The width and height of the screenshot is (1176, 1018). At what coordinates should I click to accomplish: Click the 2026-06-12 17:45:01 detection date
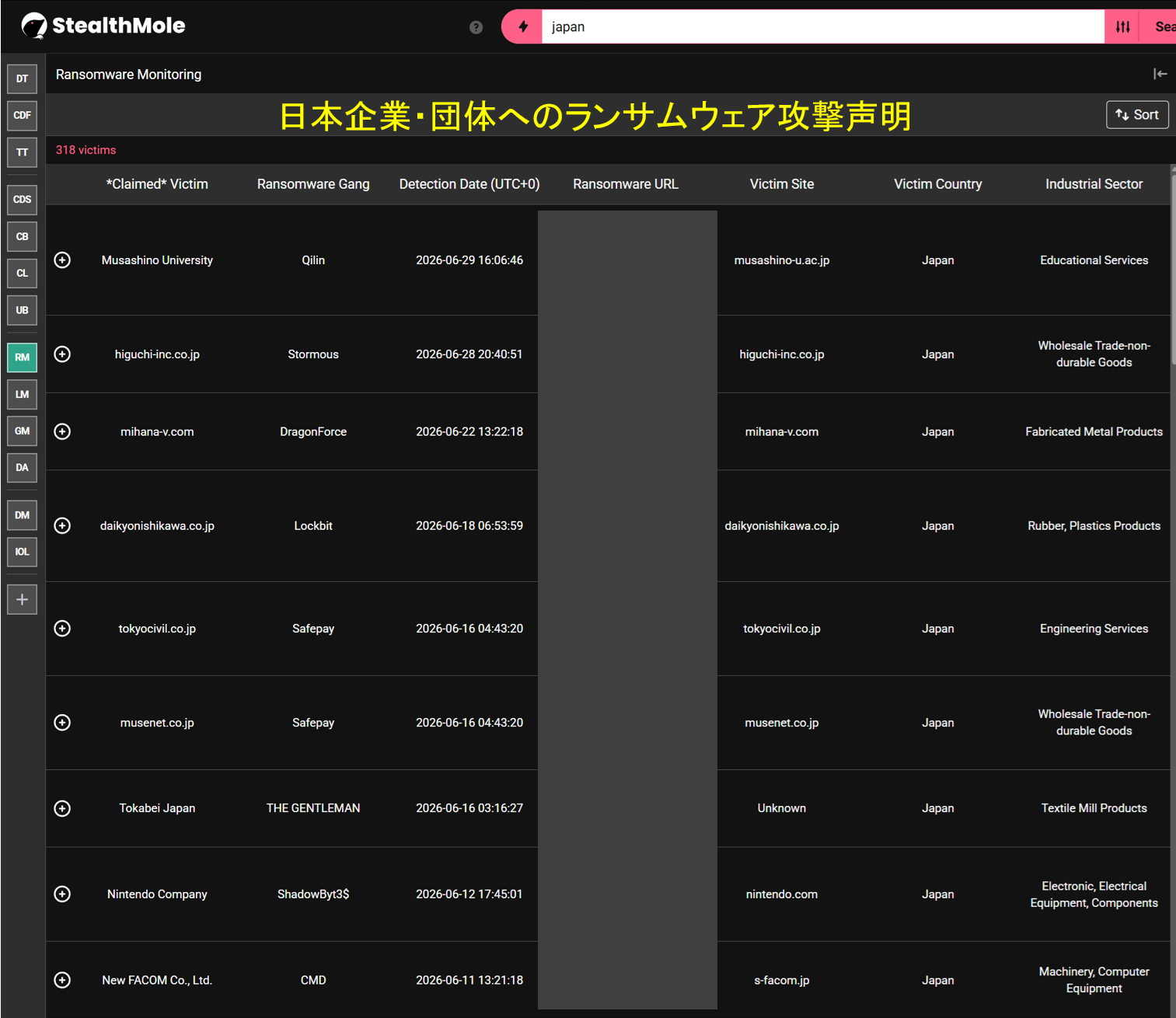click(469, 894)
